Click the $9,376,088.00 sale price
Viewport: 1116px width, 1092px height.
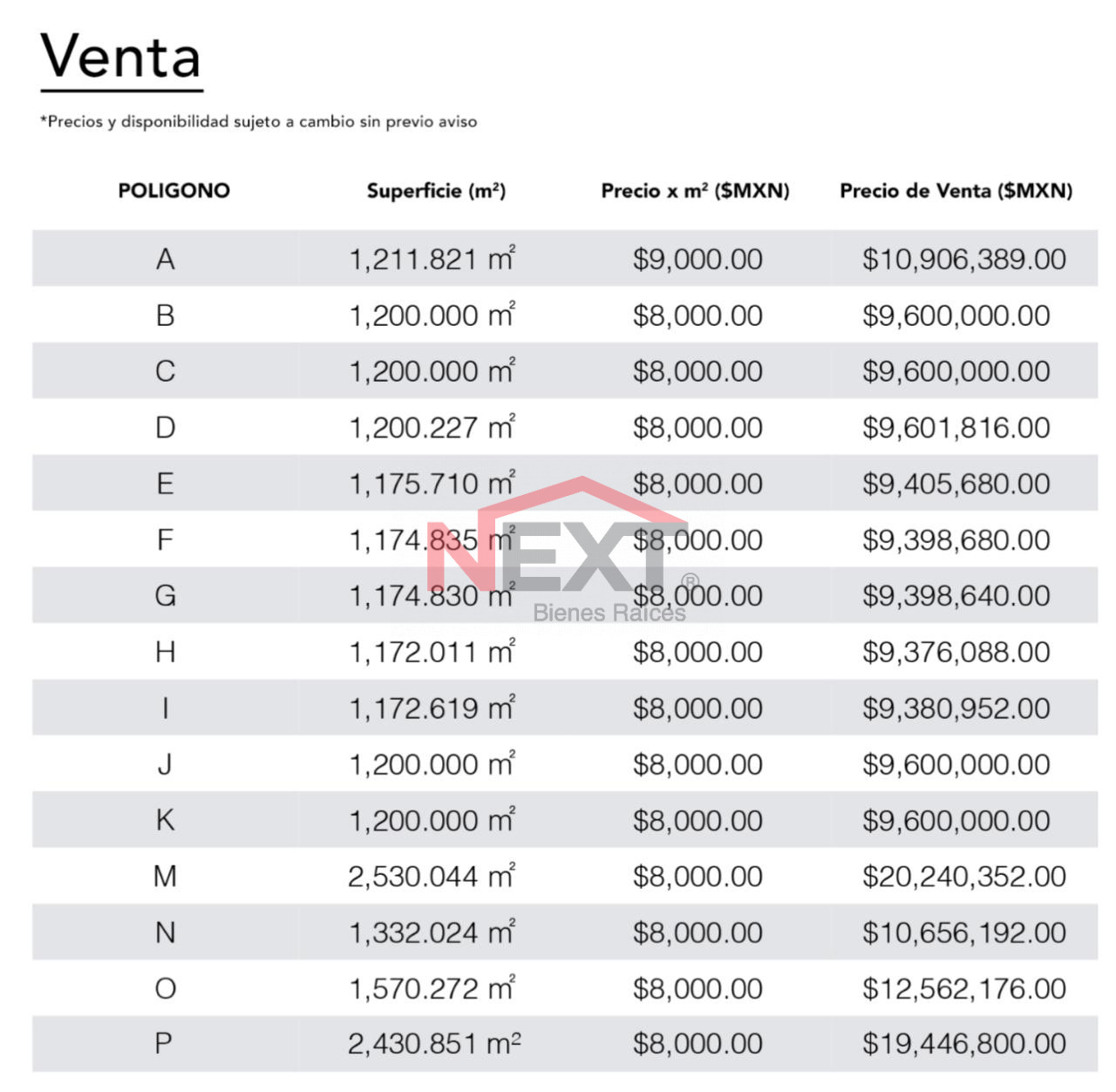point(956,652)
